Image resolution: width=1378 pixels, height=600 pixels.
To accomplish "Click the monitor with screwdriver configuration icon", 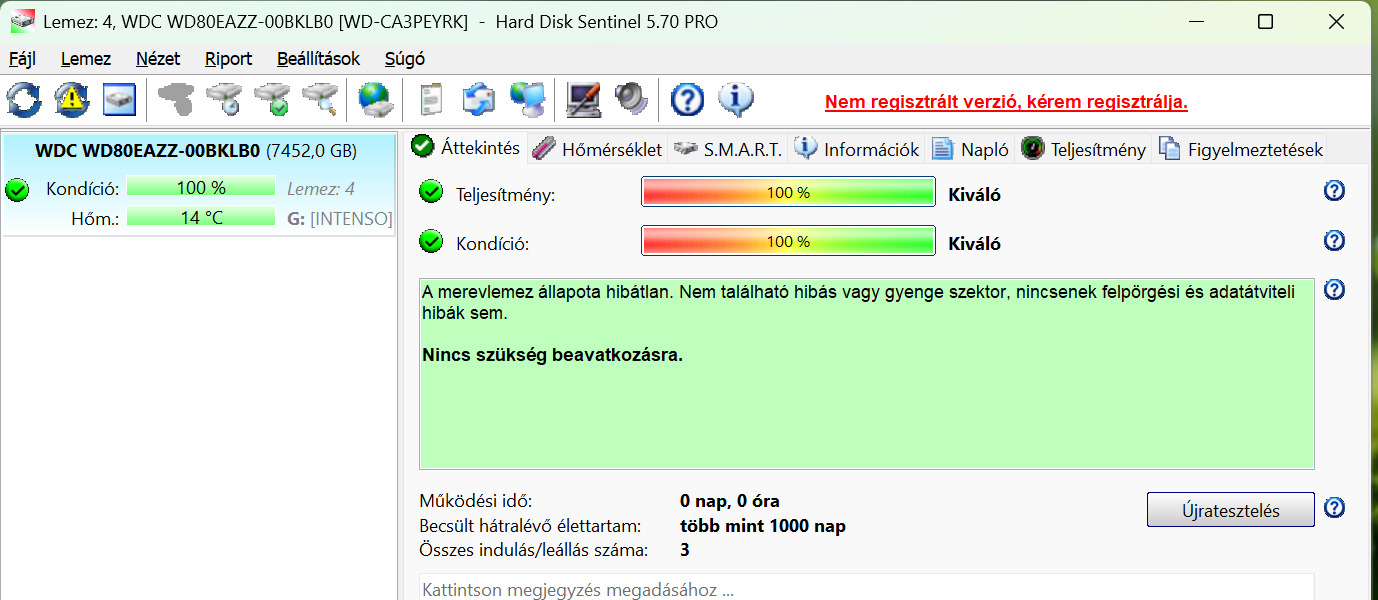I will [x=584, y=99].
